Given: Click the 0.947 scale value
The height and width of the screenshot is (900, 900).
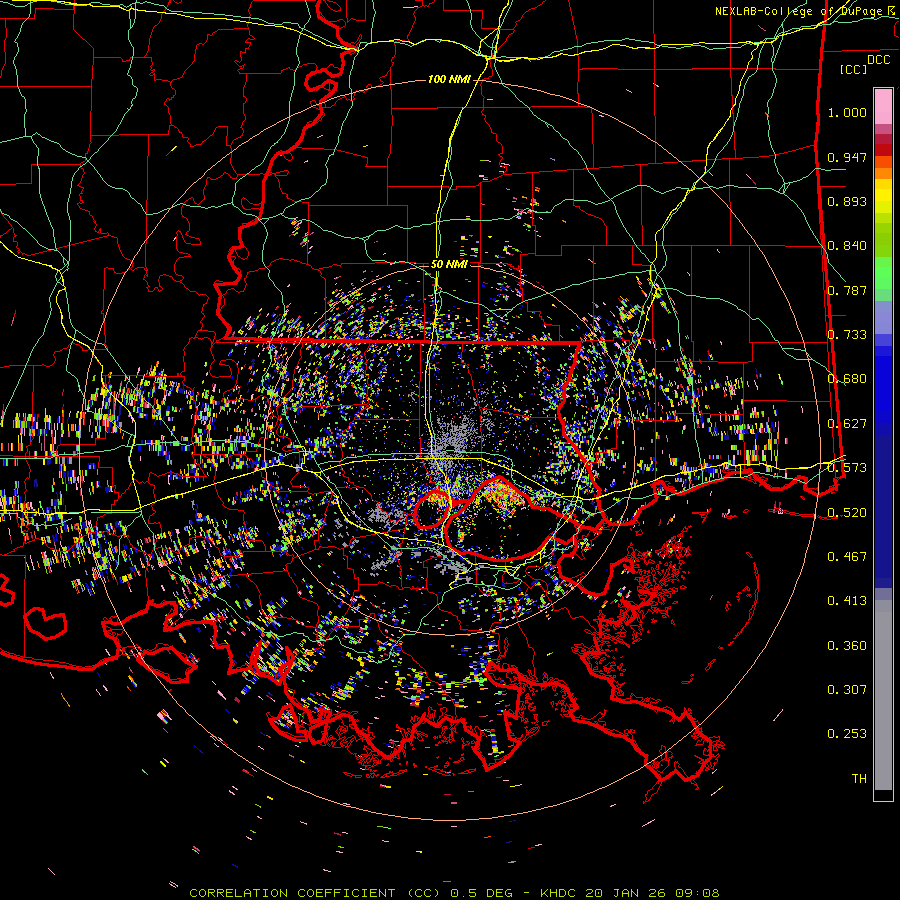Looking at the screenshot, I should coord(847,157).
